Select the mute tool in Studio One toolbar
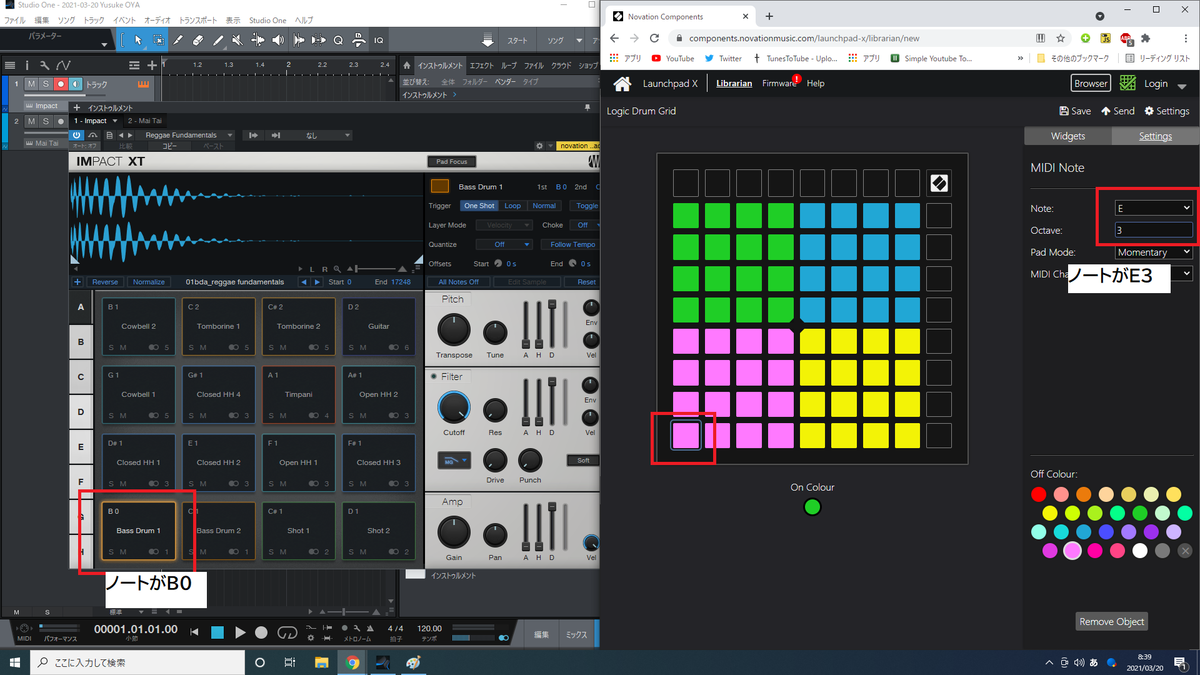Image resolution: width=1200 pixels, height=675 pixels. (237, 40)
